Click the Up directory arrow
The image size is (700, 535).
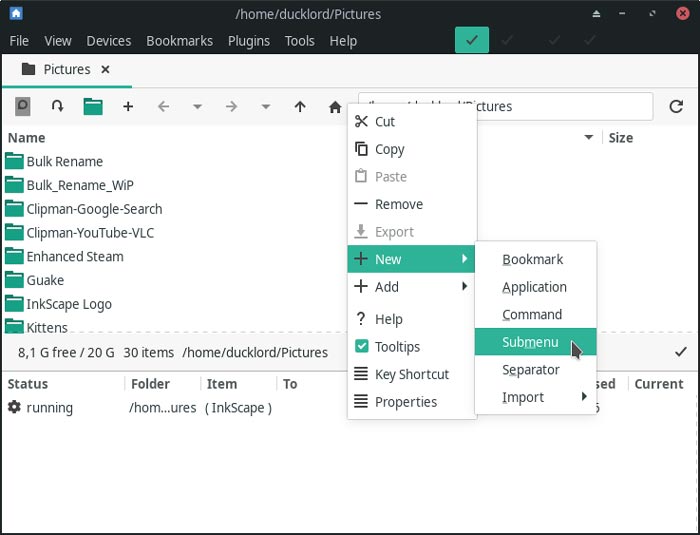[300, 107]
